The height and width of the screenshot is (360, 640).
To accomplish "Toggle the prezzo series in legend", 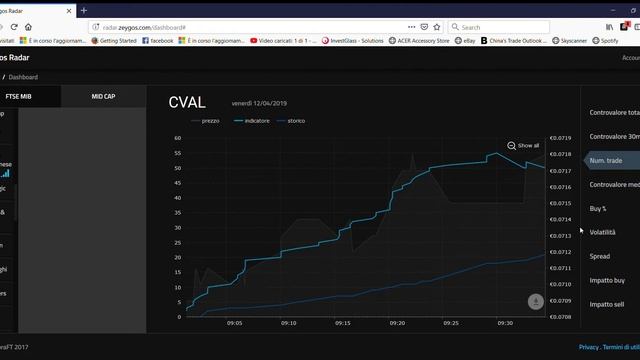I will (206, 121).
